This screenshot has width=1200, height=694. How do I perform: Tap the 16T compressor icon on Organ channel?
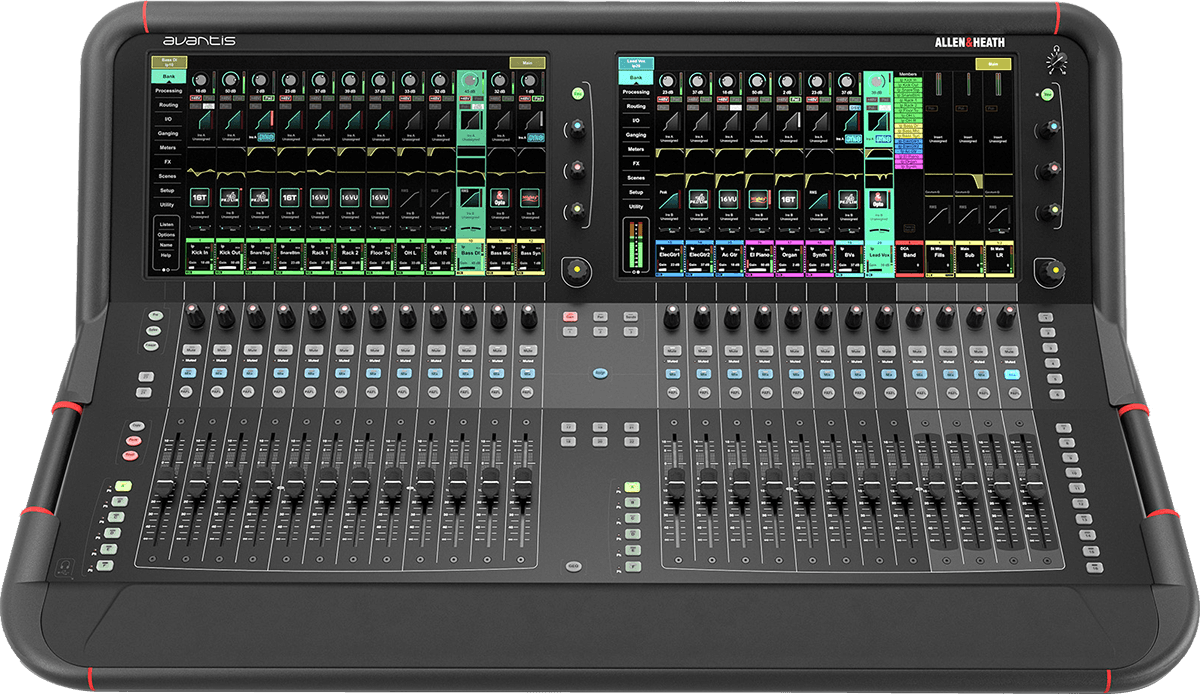[787, 198]
